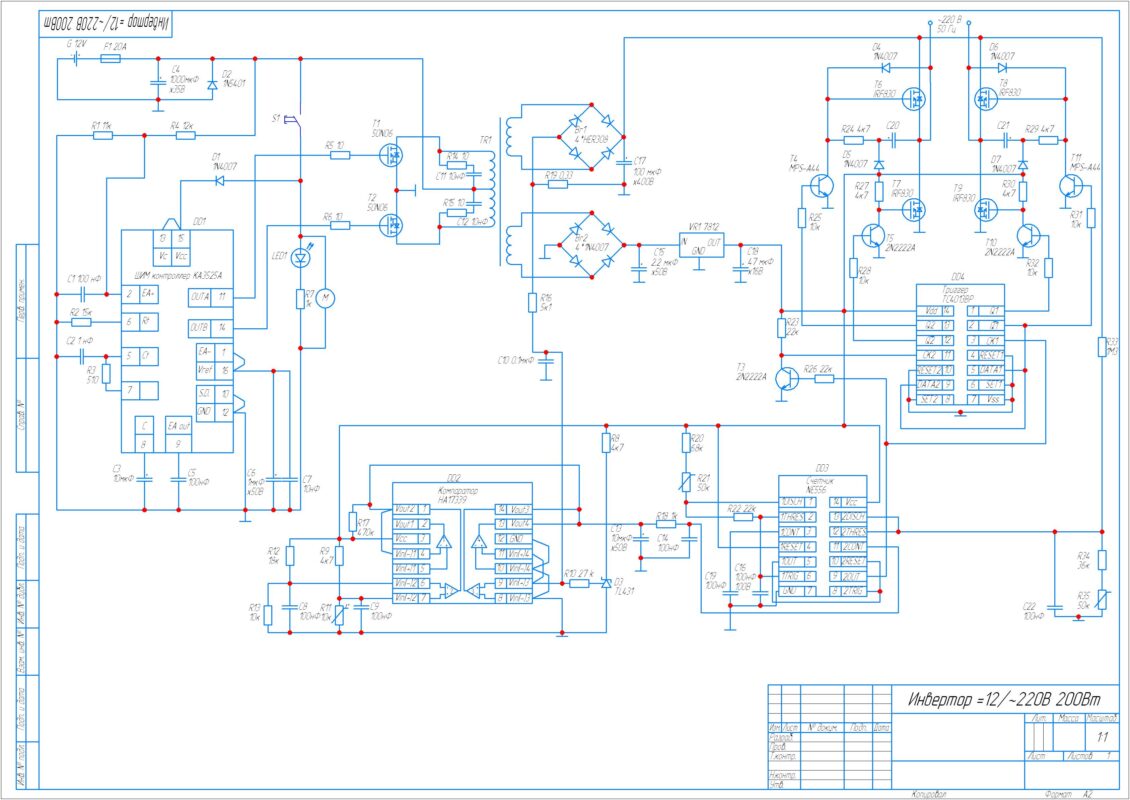The width and height of the screenshot is (1130, 800).
Task: Click the "R29 4к7" resistor label
Action: (x=1039, y=127)
